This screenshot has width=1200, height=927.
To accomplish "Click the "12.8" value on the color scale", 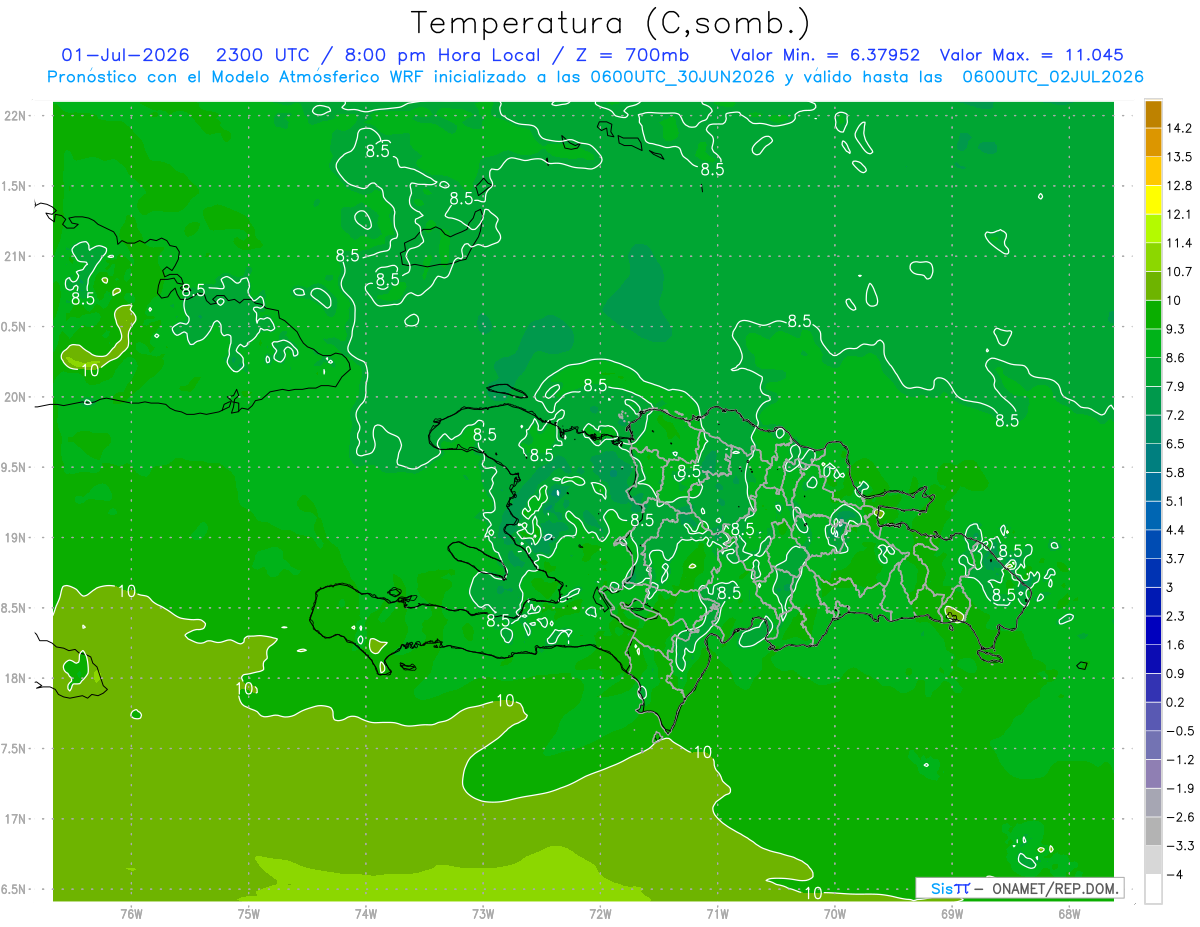I will pyautogui.click(x=1180, y=186).
